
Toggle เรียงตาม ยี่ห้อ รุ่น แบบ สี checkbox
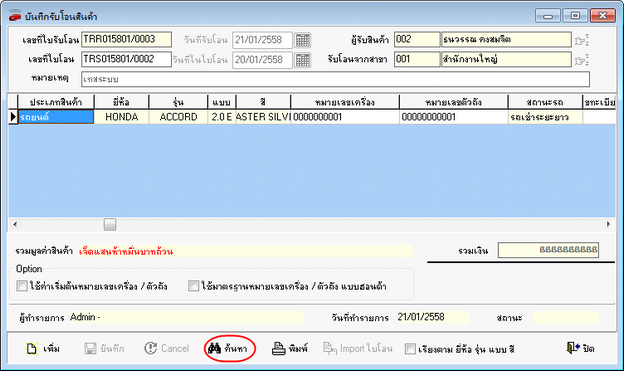click(x=410, y=349)
